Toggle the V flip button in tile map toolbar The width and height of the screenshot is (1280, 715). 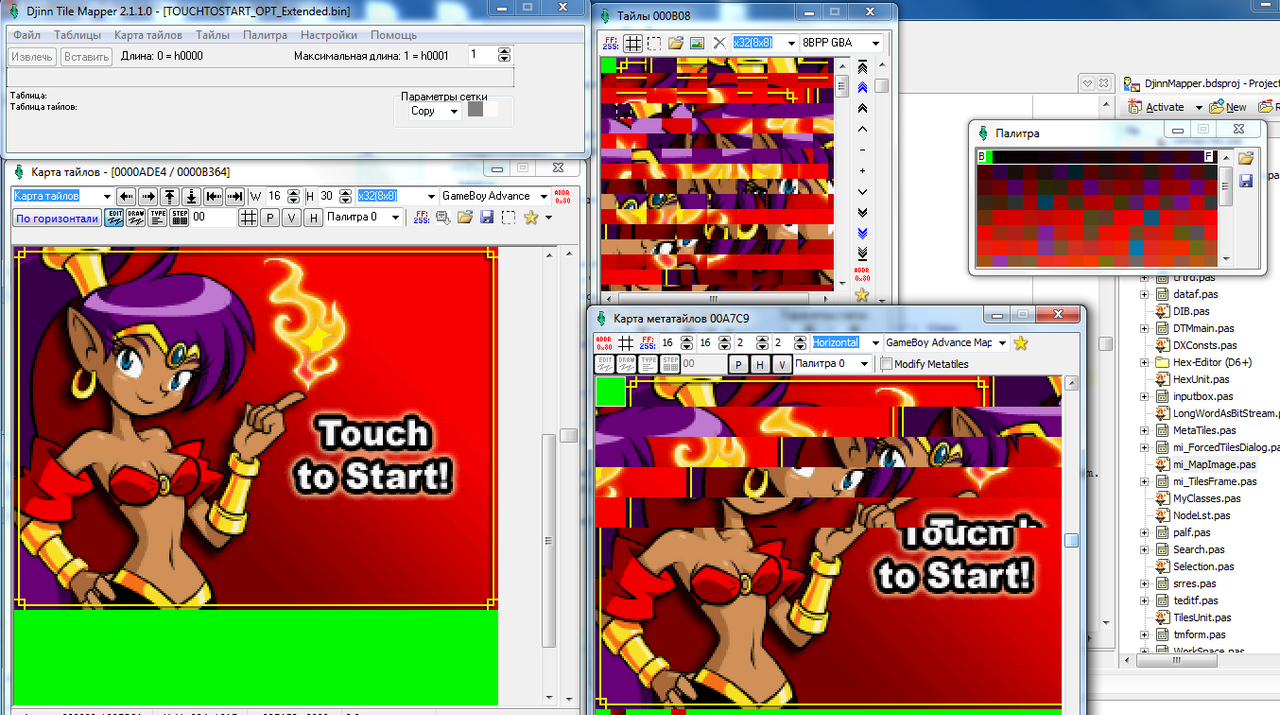click(292, 218)
